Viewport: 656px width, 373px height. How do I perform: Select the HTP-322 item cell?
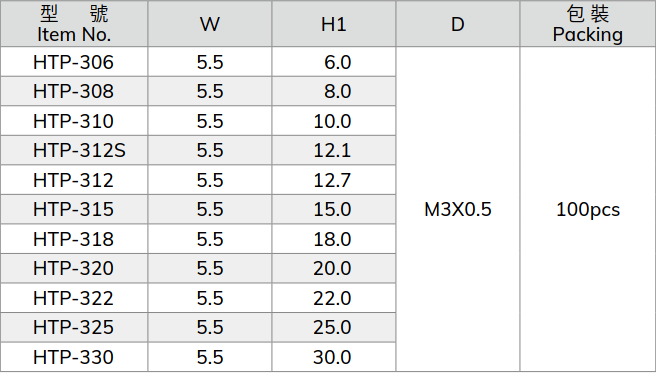point(73,298)
